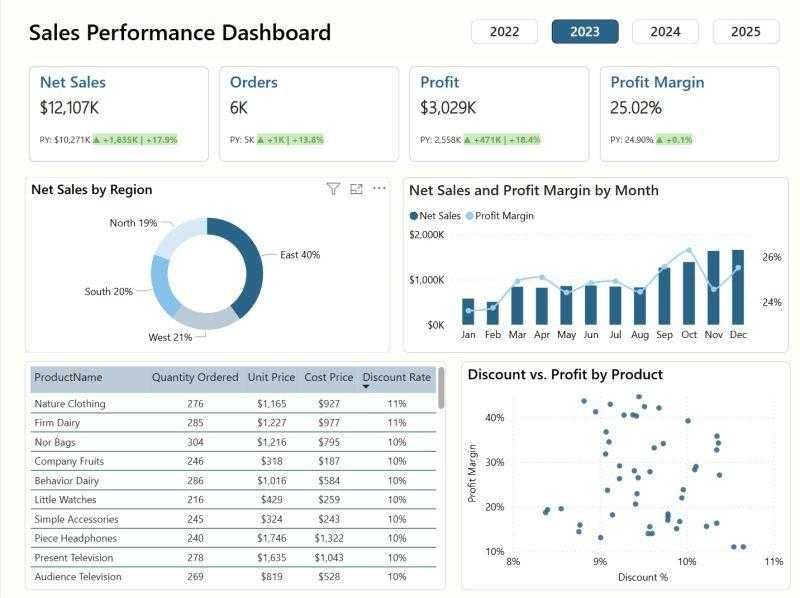Select the Sep bar in monthly chart
This screenshot has height=598, width=800.
coord(664,296)
